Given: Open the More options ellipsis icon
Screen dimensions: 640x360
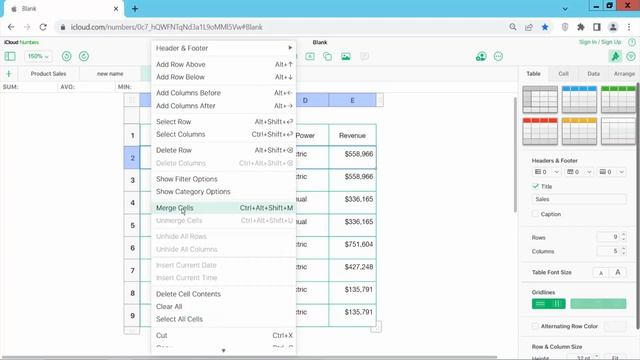Looking at the screenshot, I should coord(498,56).
